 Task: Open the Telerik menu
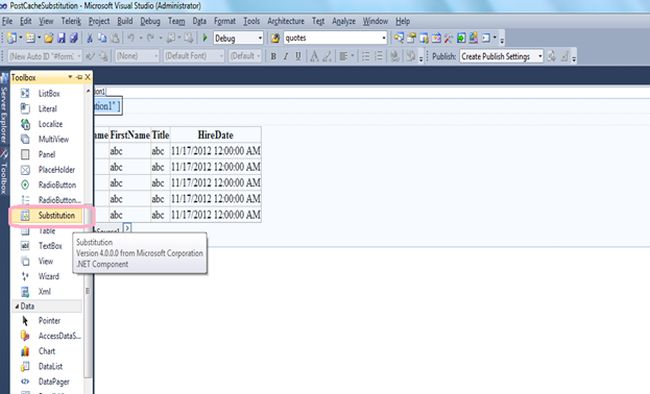point(71,21)
